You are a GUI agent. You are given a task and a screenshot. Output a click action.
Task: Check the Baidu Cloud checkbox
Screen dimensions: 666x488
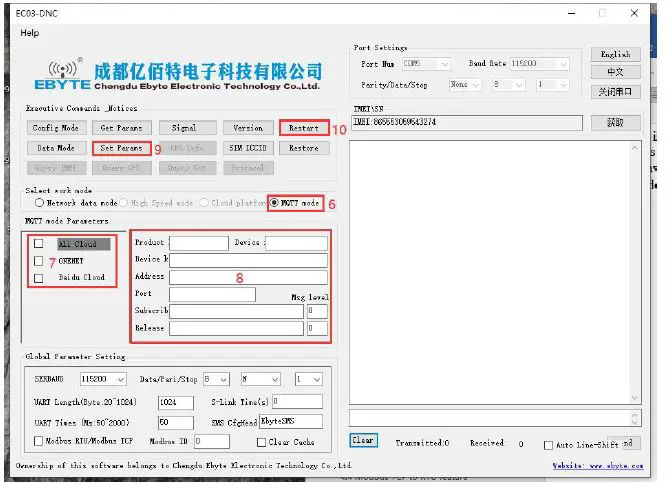[x=39, y=278]
